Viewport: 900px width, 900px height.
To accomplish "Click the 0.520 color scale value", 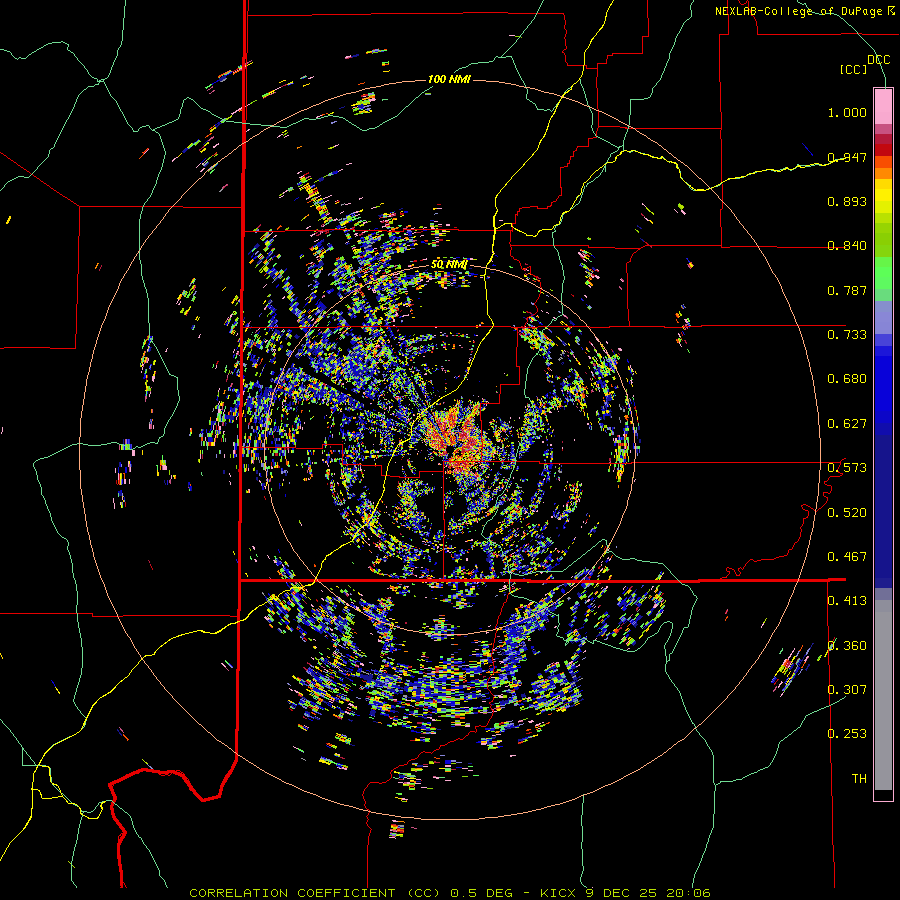I will tap(847, 513).
